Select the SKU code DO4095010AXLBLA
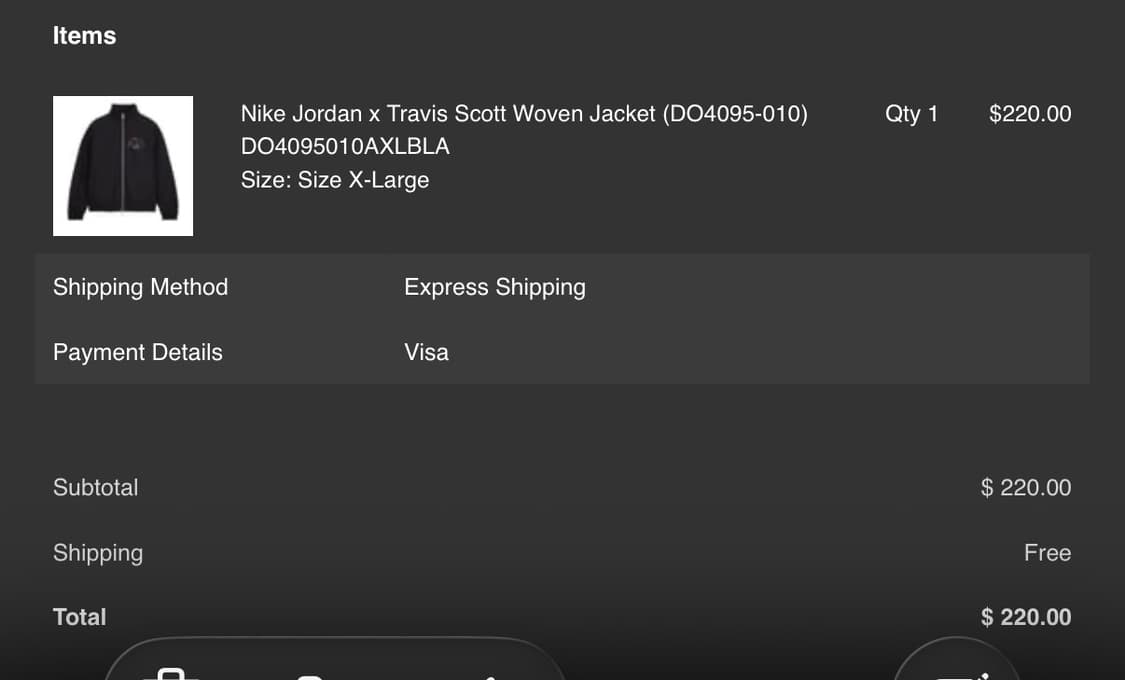Screen dimensions: 1125x680 (x=345, y=147)
